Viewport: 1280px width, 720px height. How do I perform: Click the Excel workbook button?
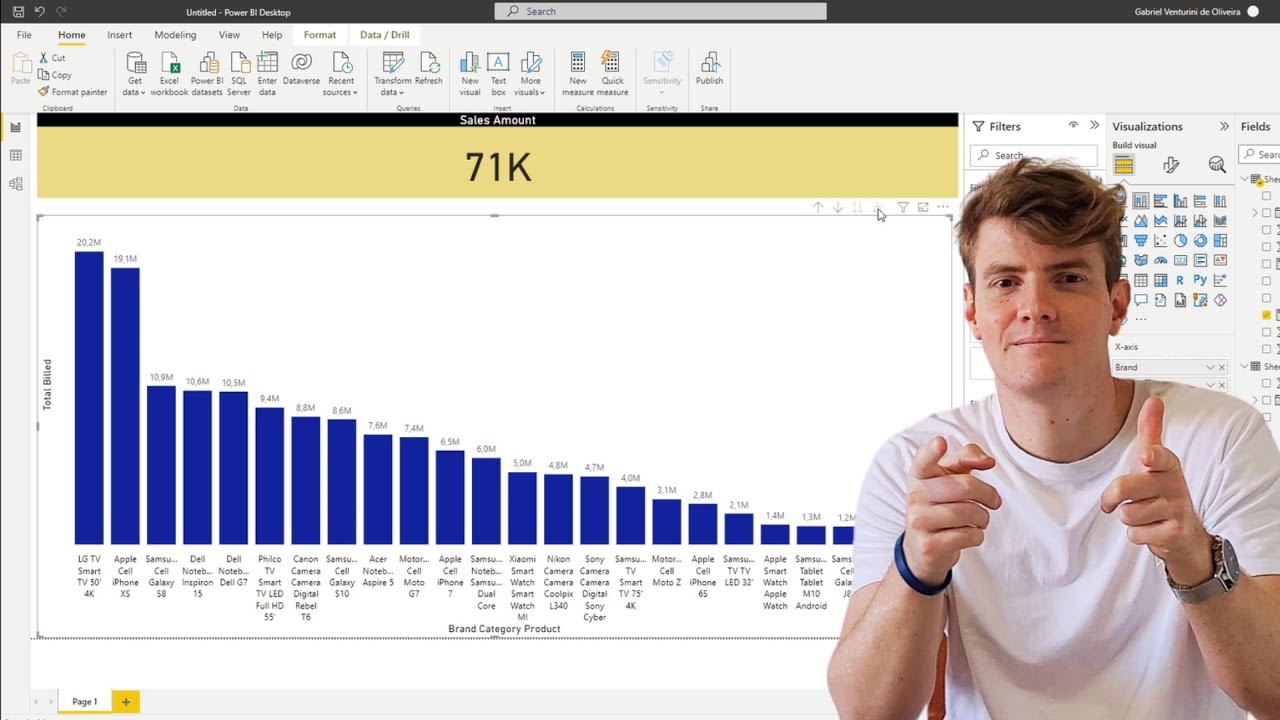[169, 74]
